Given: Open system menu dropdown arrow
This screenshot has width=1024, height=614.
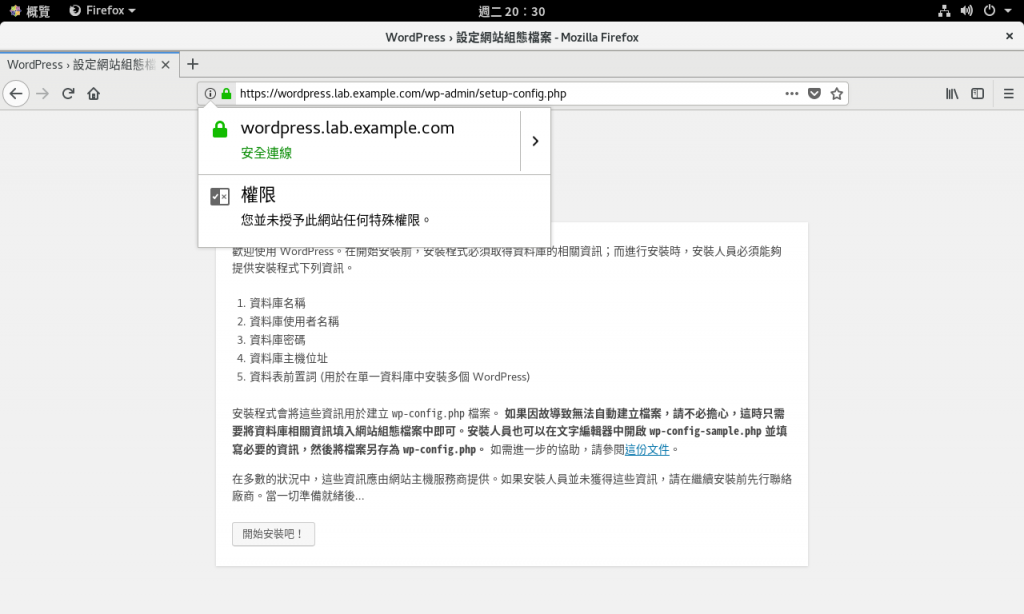Looking at the screenshot, I should coord(1008,10).
